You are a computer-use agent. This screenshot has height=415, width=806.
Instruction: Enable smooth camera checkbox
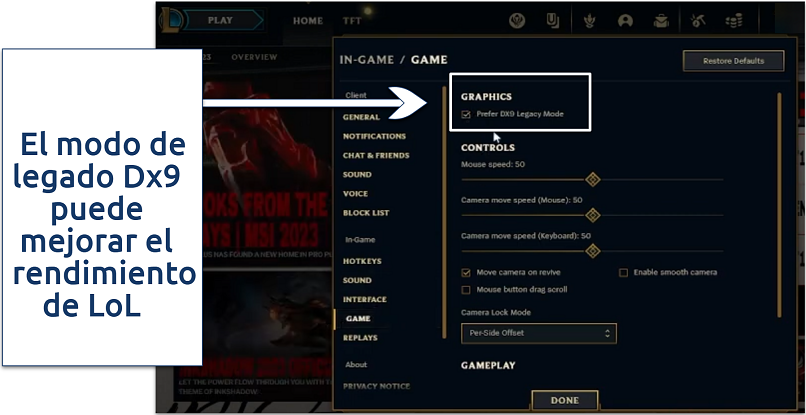[x=623, y=273]
